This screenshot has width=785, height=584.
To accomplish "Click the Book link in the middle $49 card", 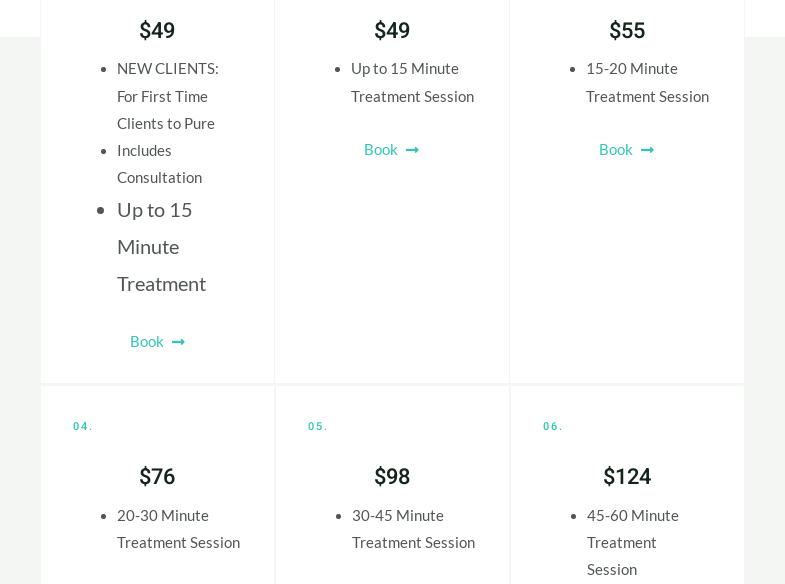I will coord(381,149).
